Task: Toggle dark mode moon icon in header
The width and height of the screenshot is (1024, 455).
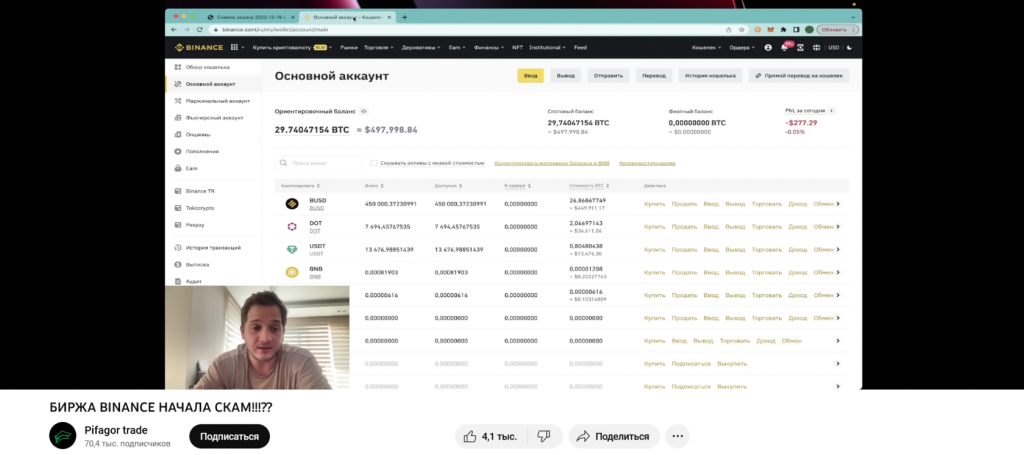Action: [849, 47]
